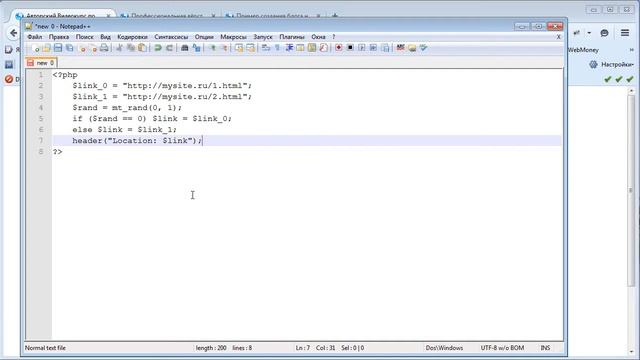This screenshot has height=360, width=640.
Task: Click the Zoom In toolbar icon
Action: point(212,48)
